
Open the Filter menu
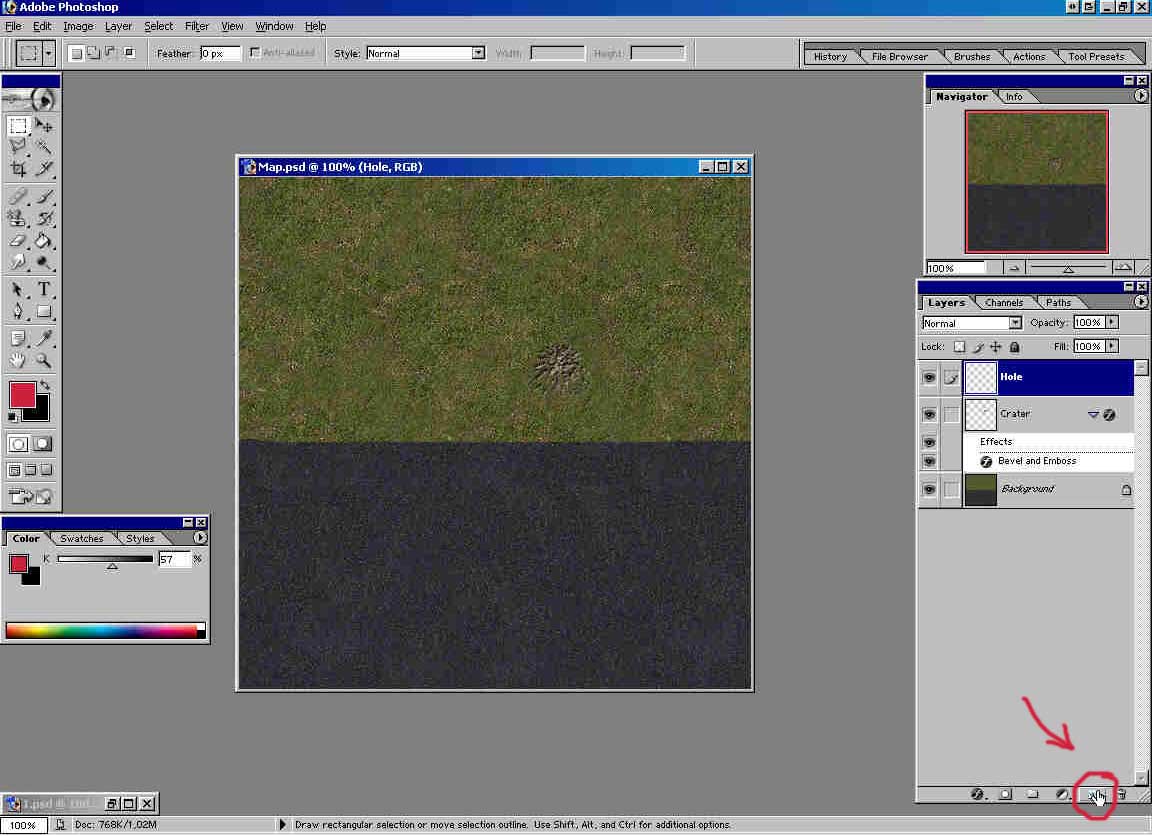[x=197, y=26]
